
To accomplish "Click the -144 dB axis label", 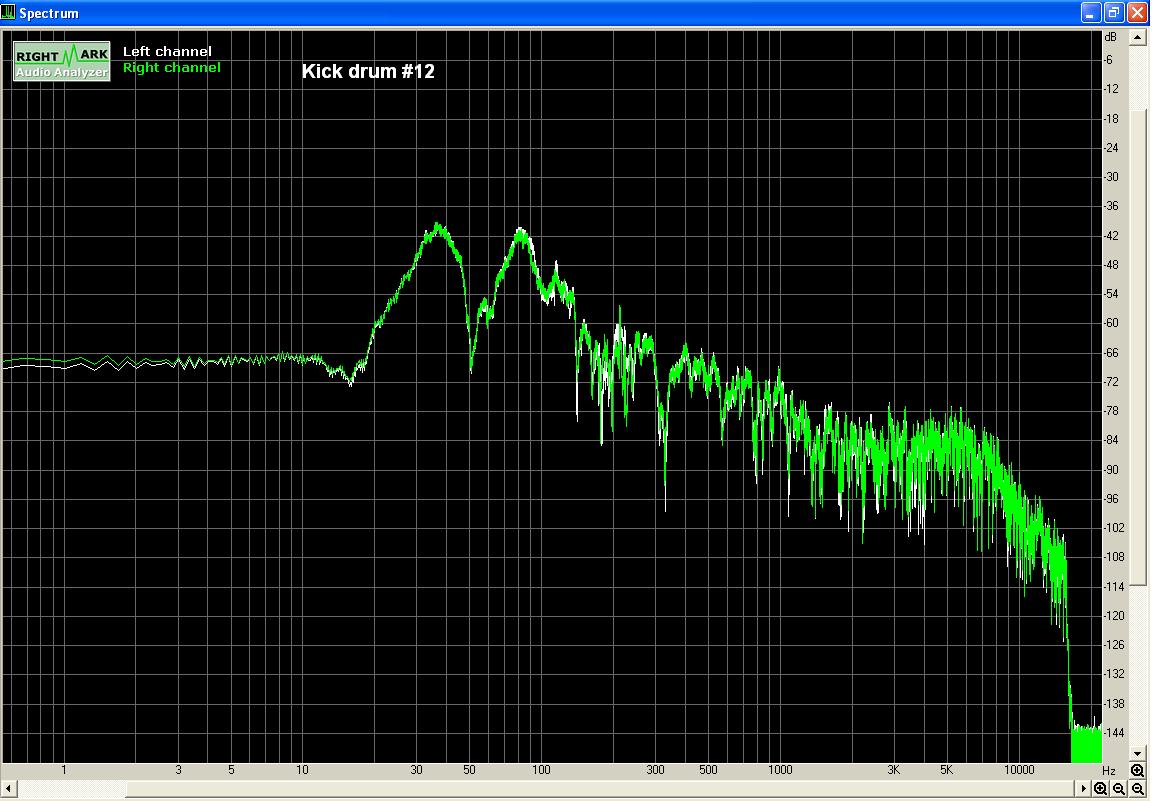I will click(x=1115, y=733).
